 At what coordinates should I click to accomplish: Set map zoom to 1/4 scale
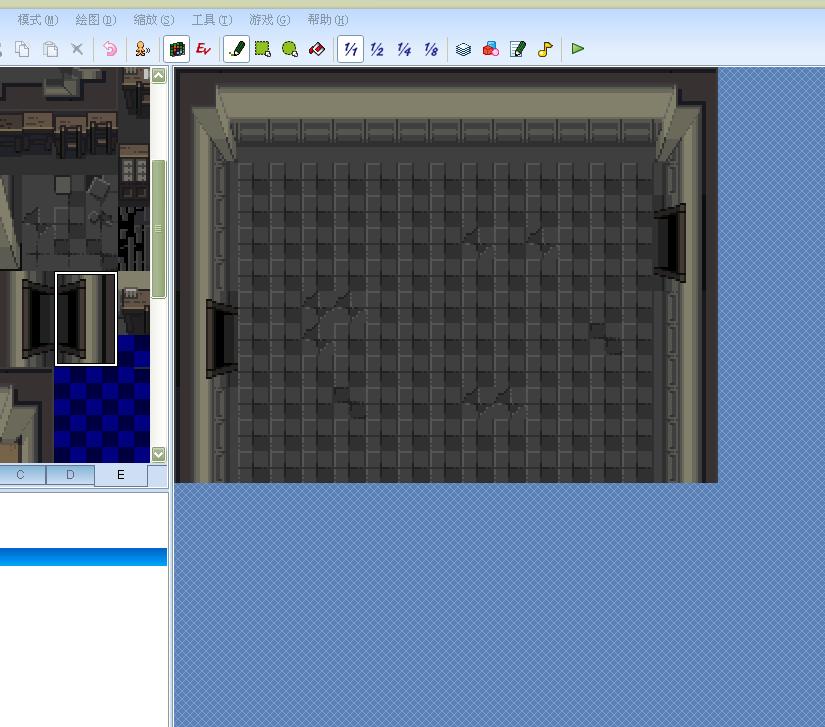(404, 49)
